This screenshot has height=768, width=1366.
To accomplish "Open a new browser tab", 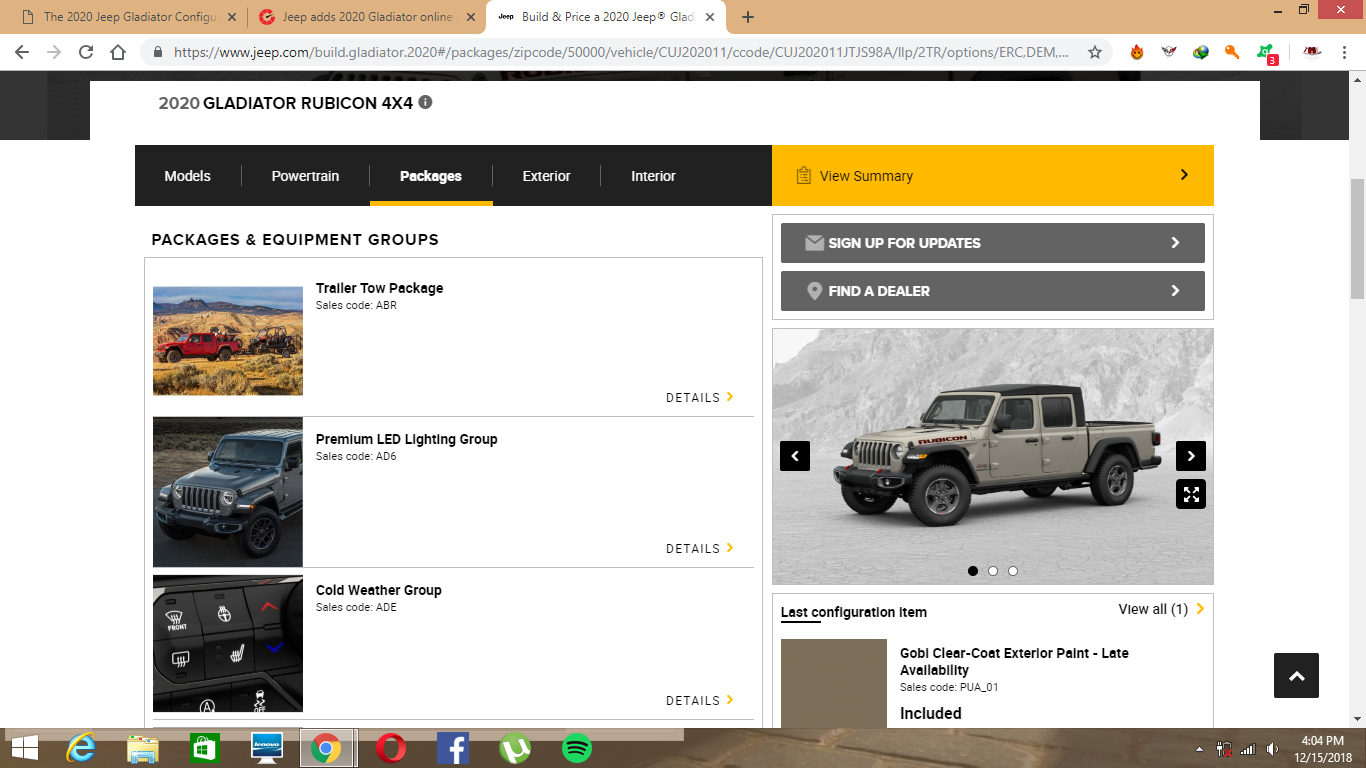I will click(748, 17).
